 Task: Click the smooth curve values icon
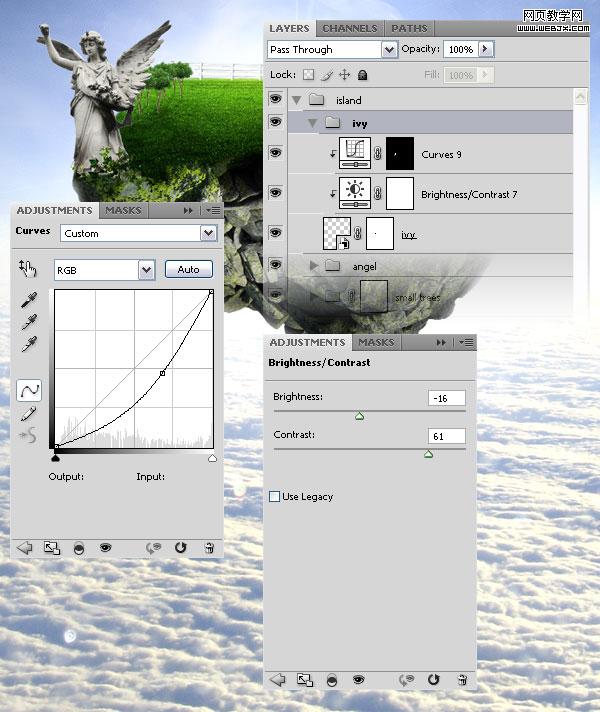28,436
